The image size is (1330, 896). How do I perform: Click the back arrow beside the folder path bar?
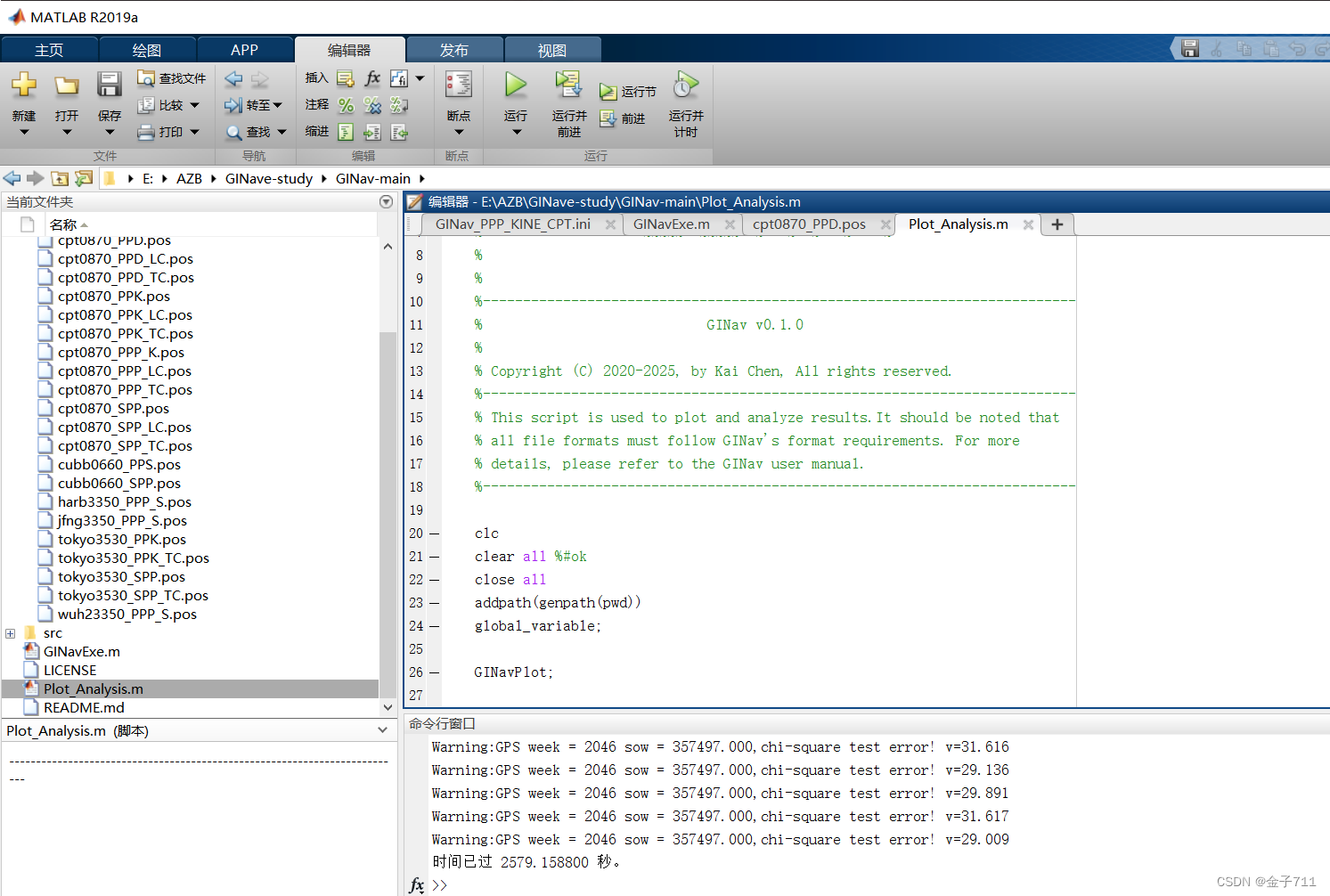[12, 178]
